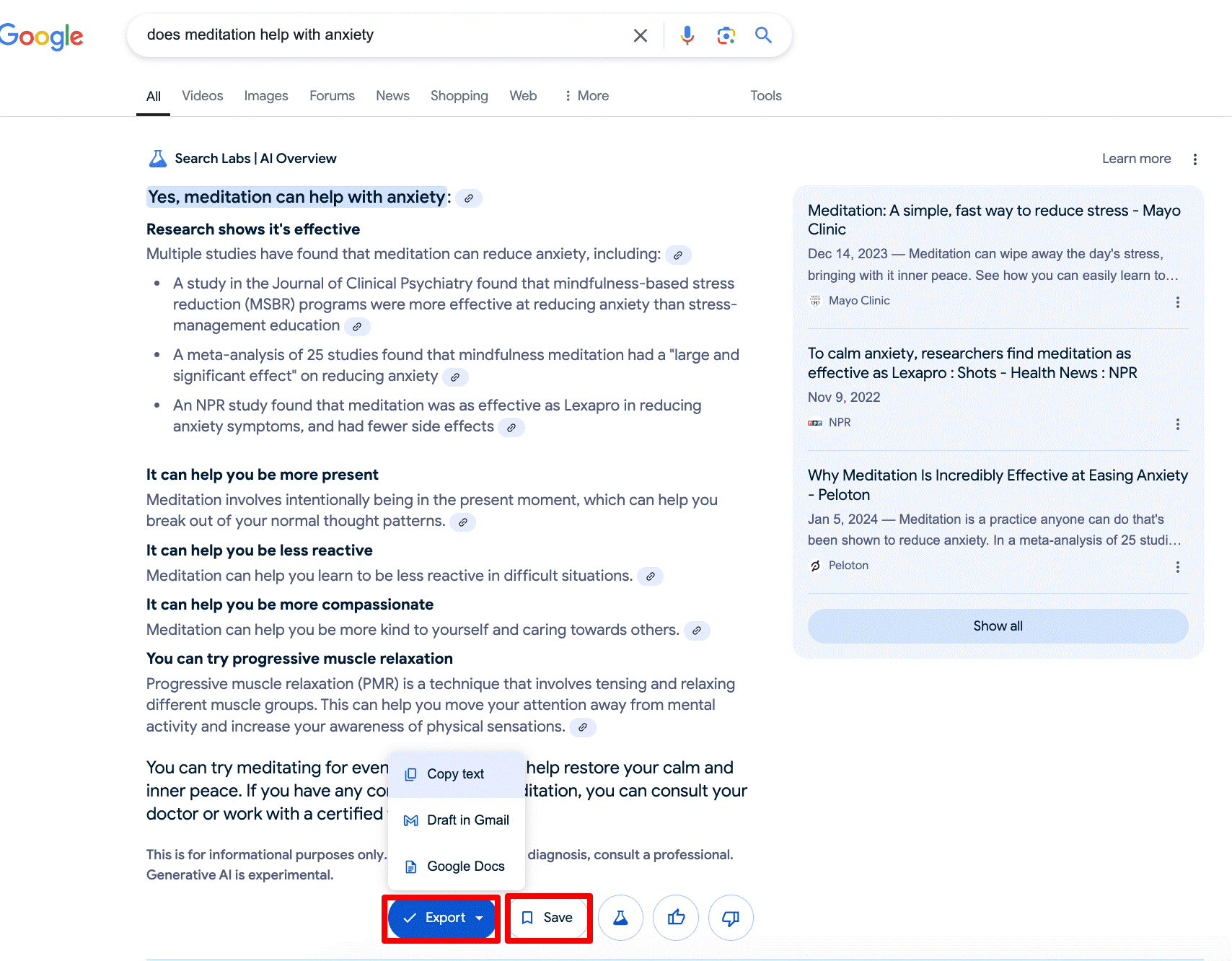Switch to the Shopping tab
This screenshot has width=1232, height=961.
point(459,96)
